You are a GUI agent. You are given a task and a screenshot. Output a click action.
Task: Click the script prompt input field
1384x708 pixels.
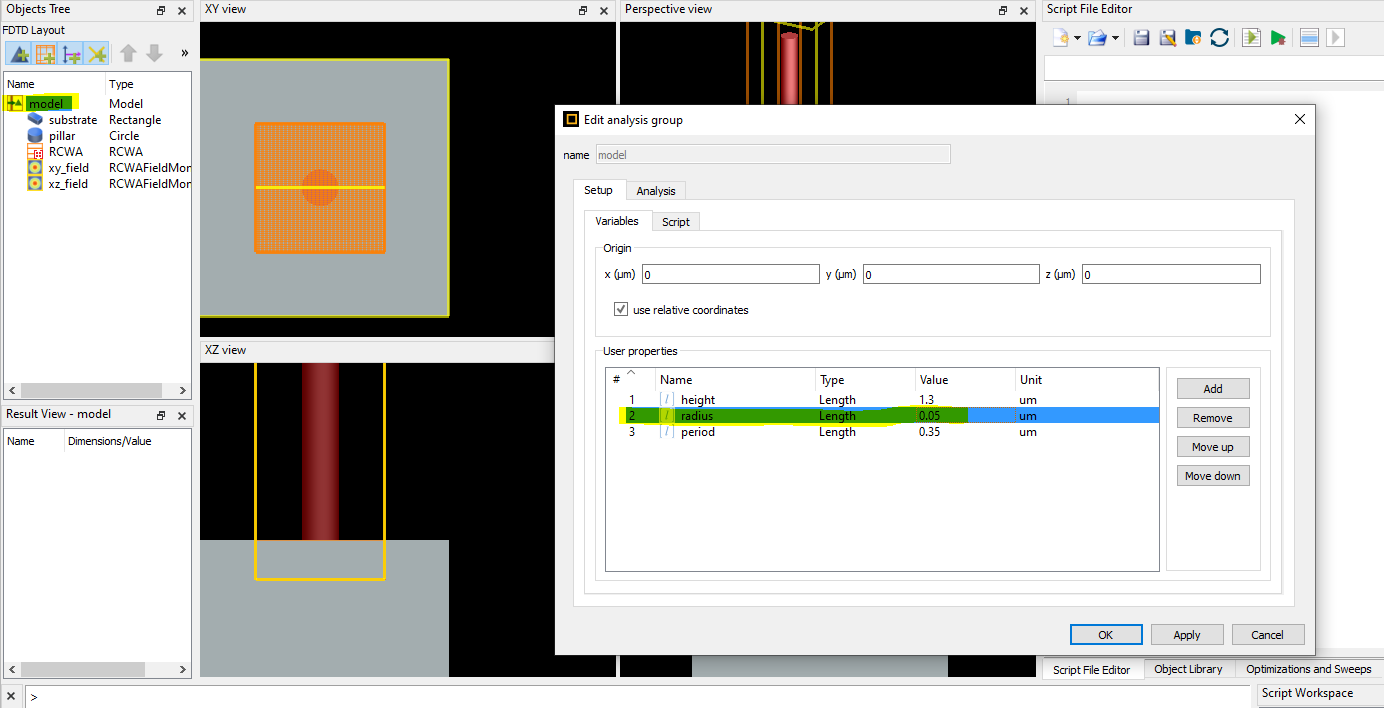pos(640,696)
